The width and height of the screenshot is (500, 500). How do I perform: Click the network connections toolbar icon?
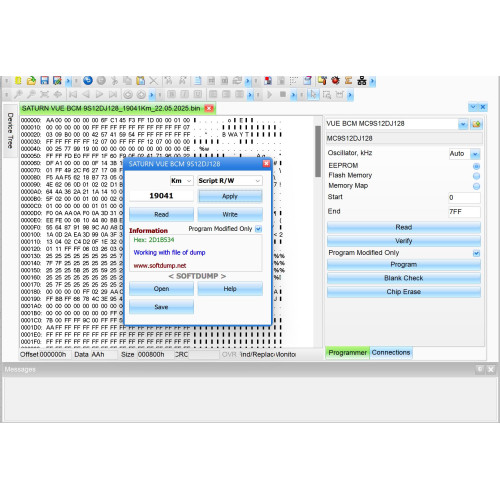(x=362, y=80)
